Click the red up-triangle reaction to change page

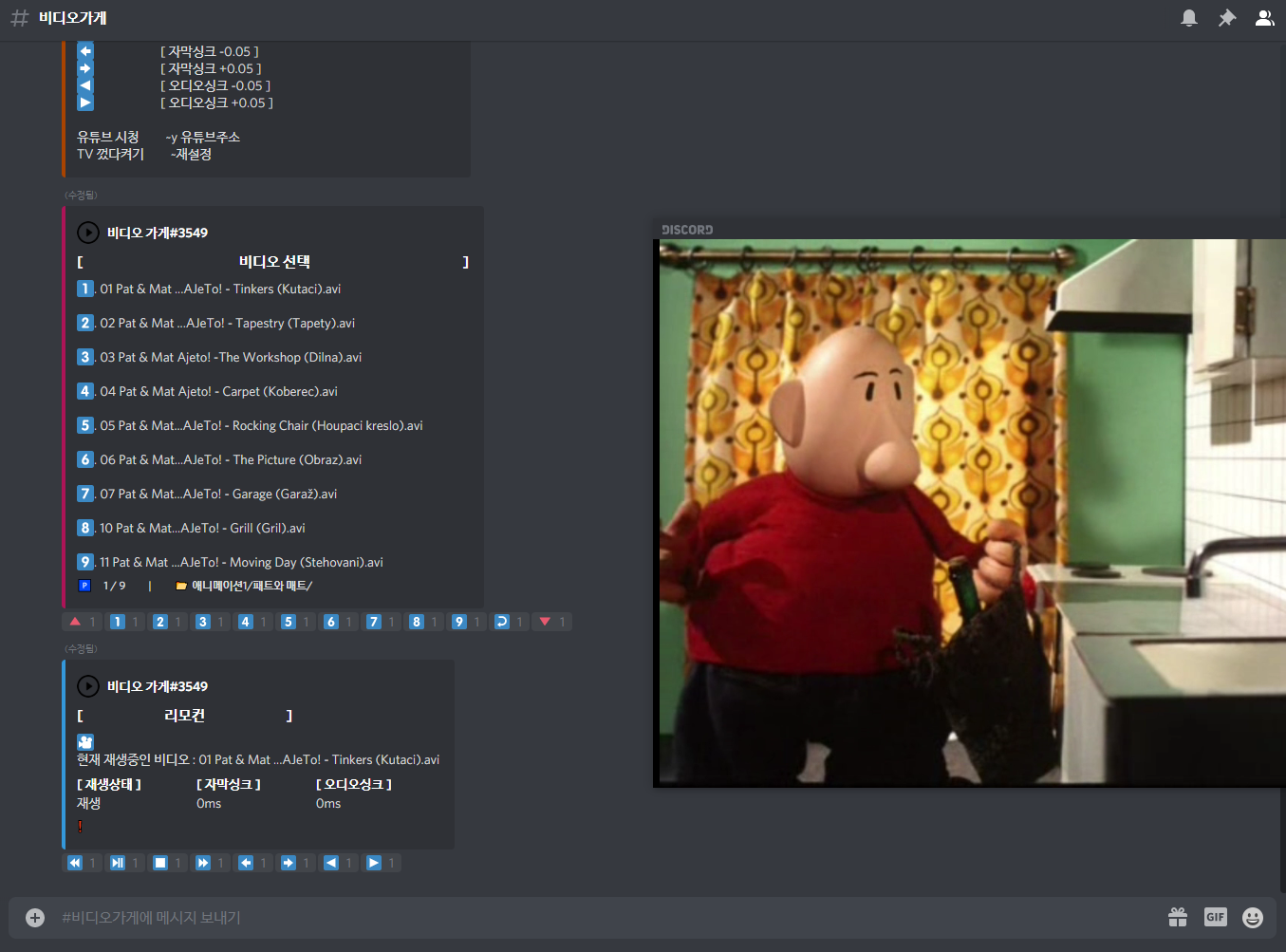pyautogui.click(x=75, y=622)
